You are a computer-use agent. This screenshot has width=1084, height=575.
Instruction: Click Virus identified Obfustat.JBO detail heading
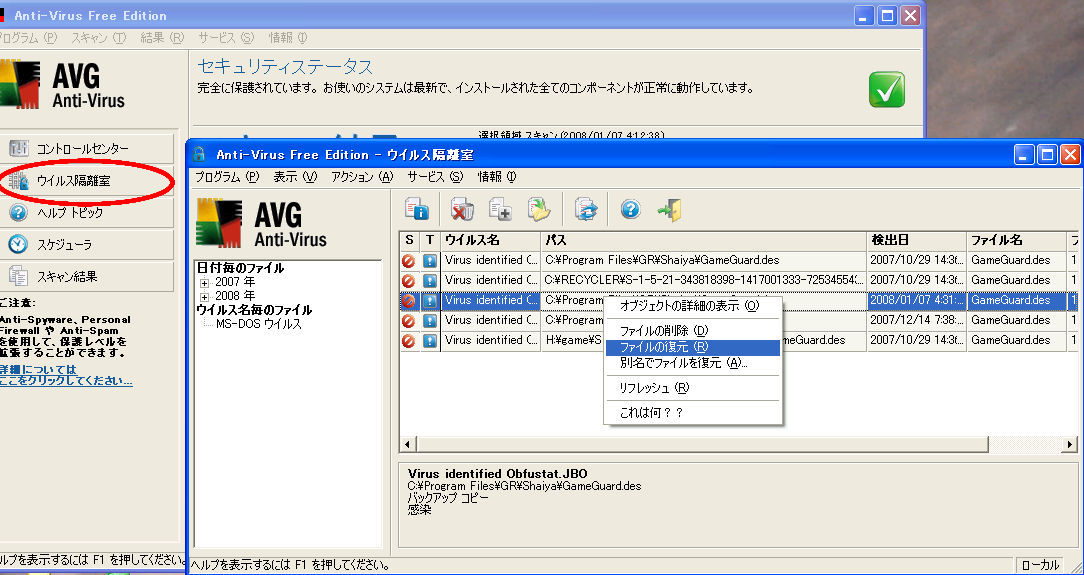point(498,474)
